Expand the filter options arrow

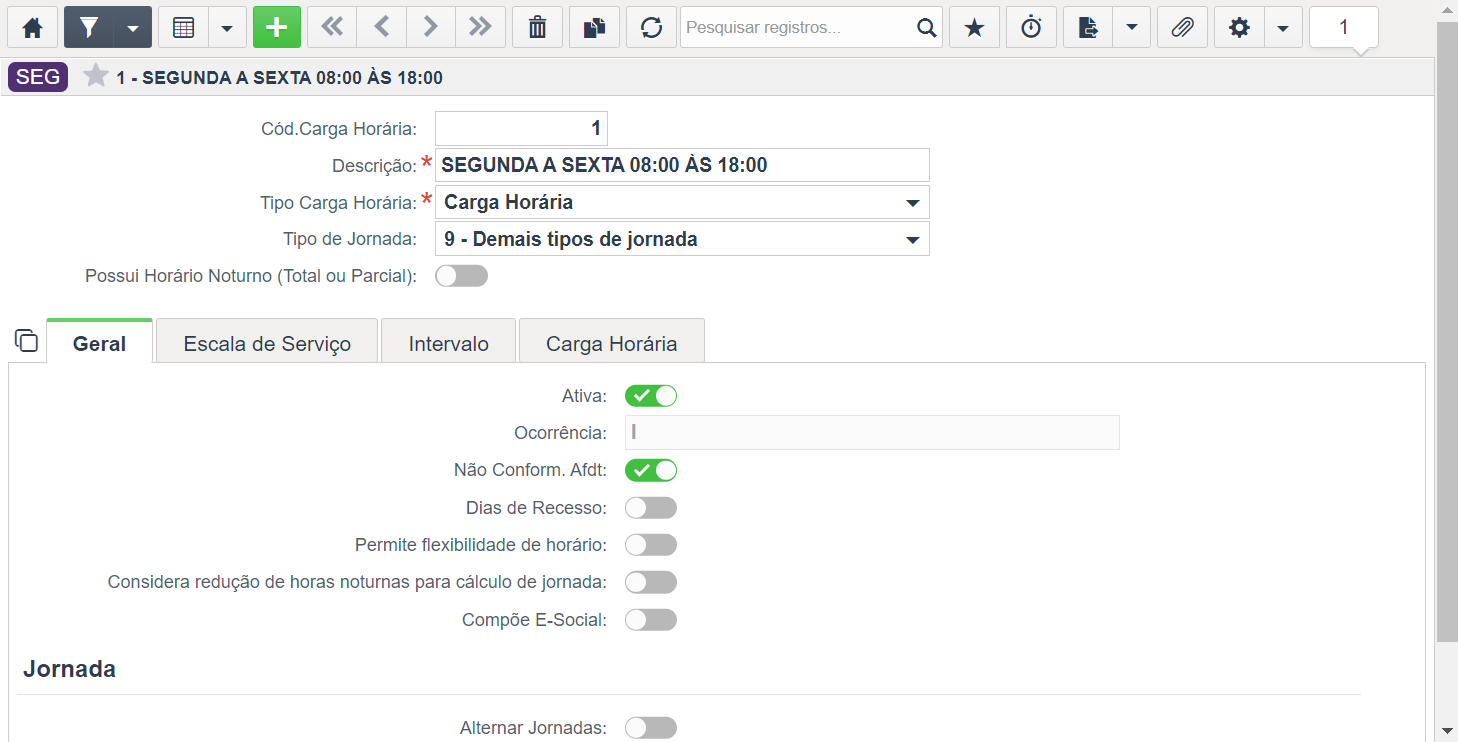tap(133, 27)
